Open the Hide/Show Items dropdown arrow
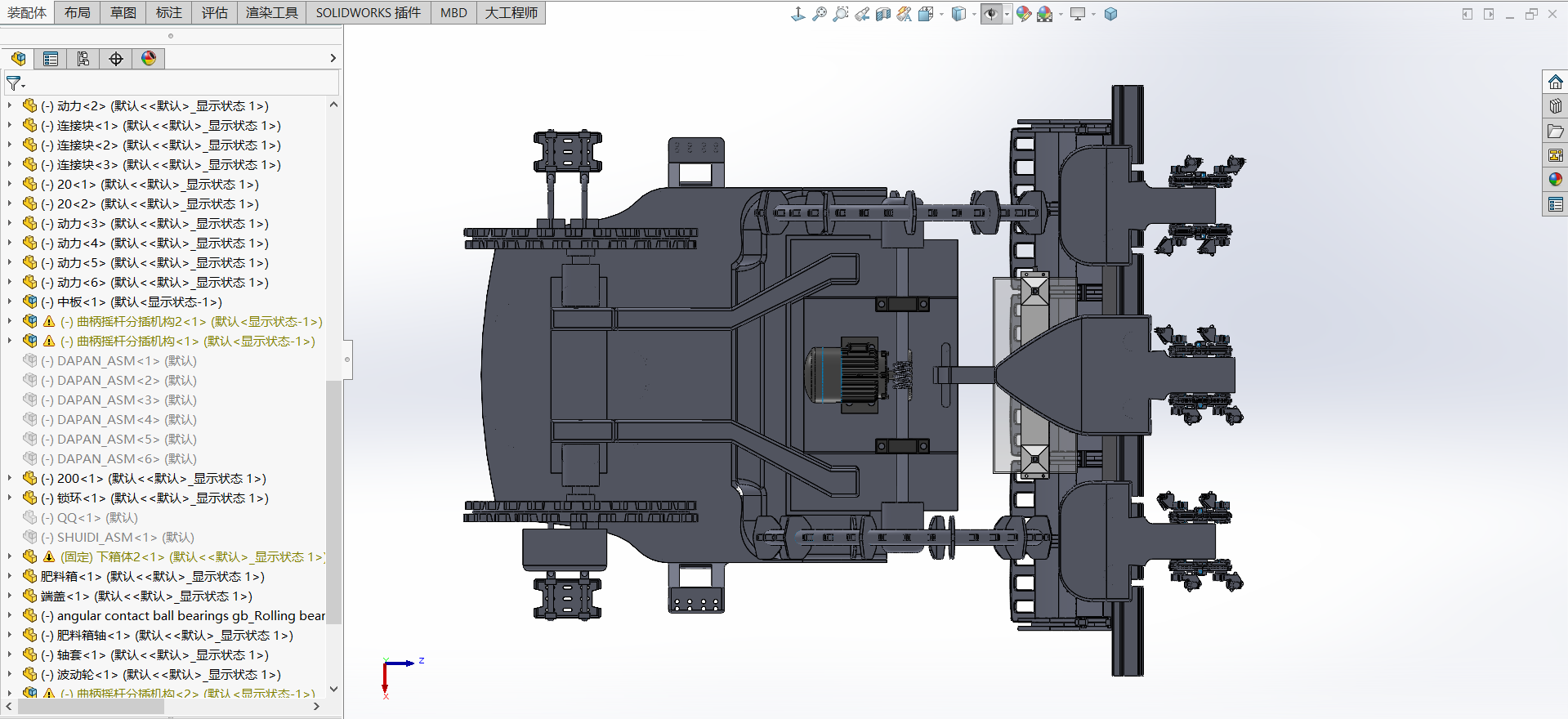 click(1007, 14)
